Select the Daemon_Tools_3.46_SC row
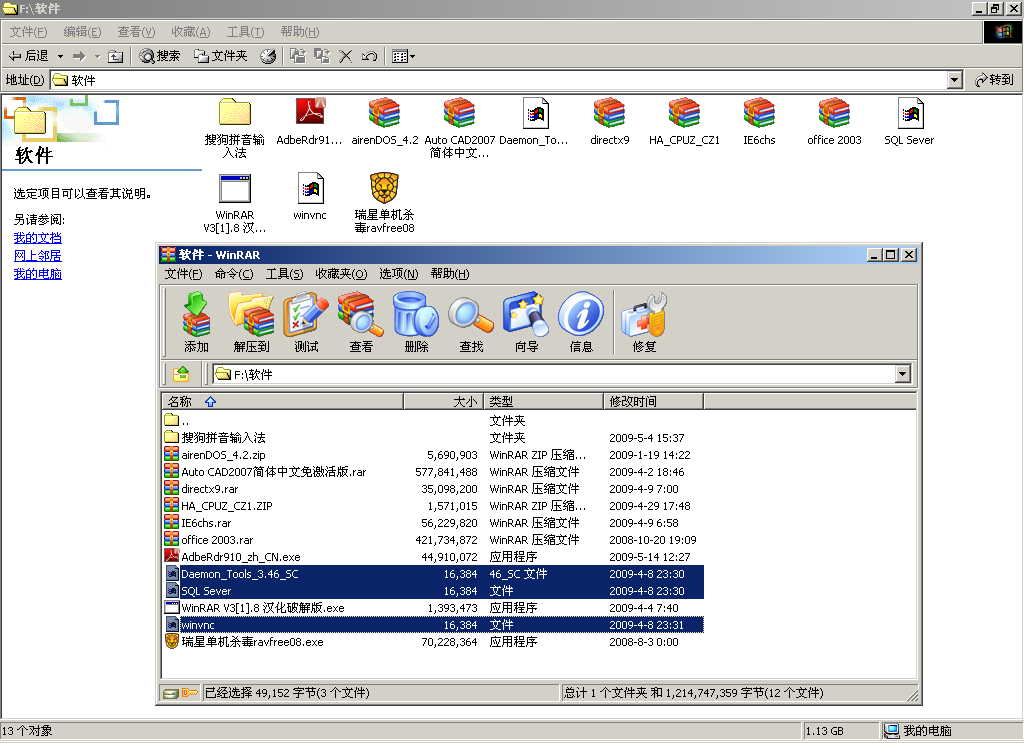The width and height of the screenshot is (1024, 743). pyautogui.click(x=433, y=574)
